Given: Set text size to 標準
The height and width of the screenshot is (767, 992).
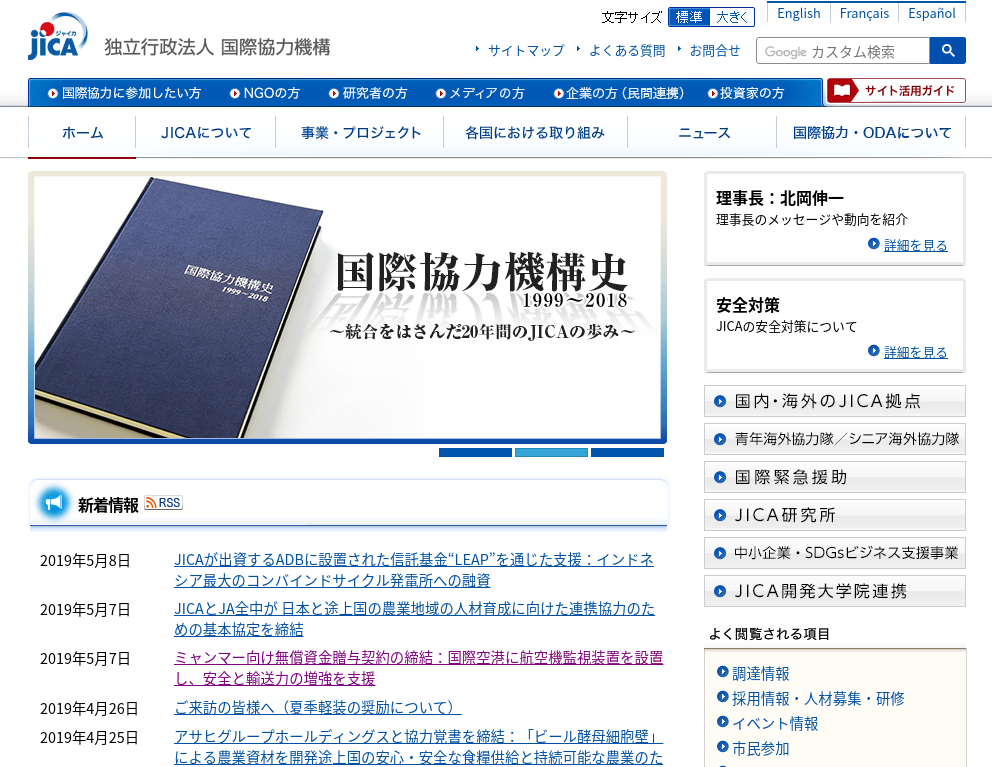Looking at the screenshot, I should click(689, 17).
